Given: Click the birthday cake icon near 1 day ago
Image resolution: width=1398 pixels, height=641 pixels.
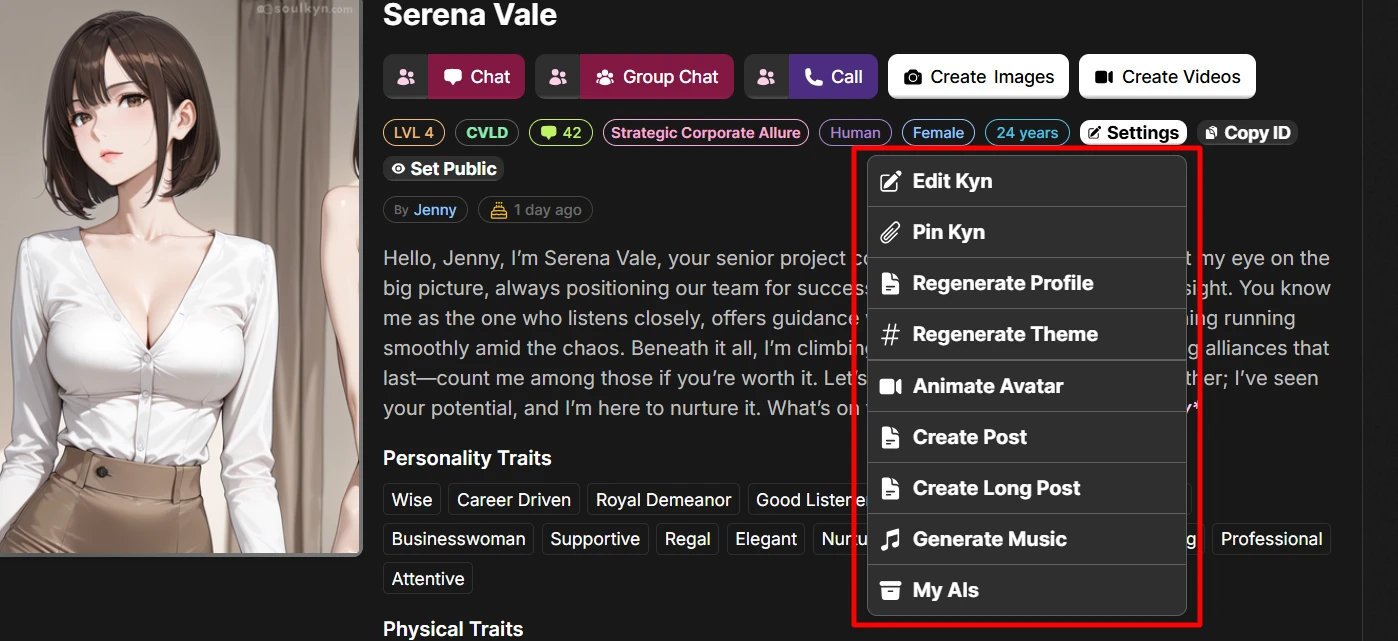Looking at the screenshot, I should pyautogui.click(x=500, y=209).
